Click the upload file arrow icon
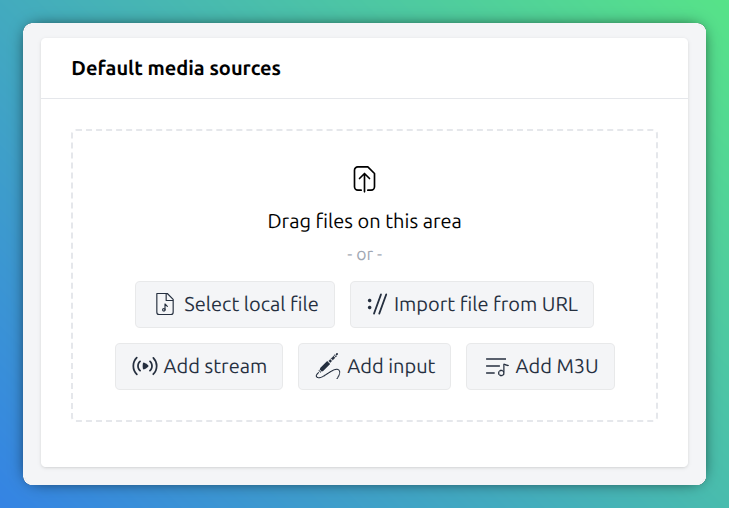 (x=364, y=179)
